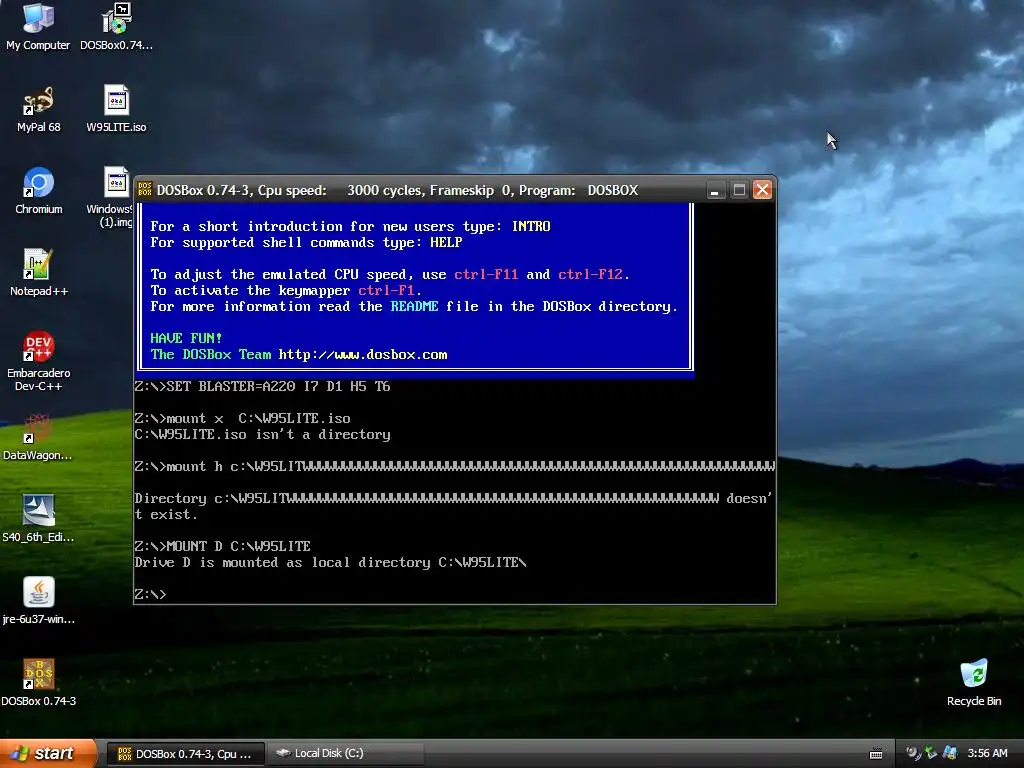
Task: Select the DOSBox0.74 installer desktop icon
Action: [116, 26]
